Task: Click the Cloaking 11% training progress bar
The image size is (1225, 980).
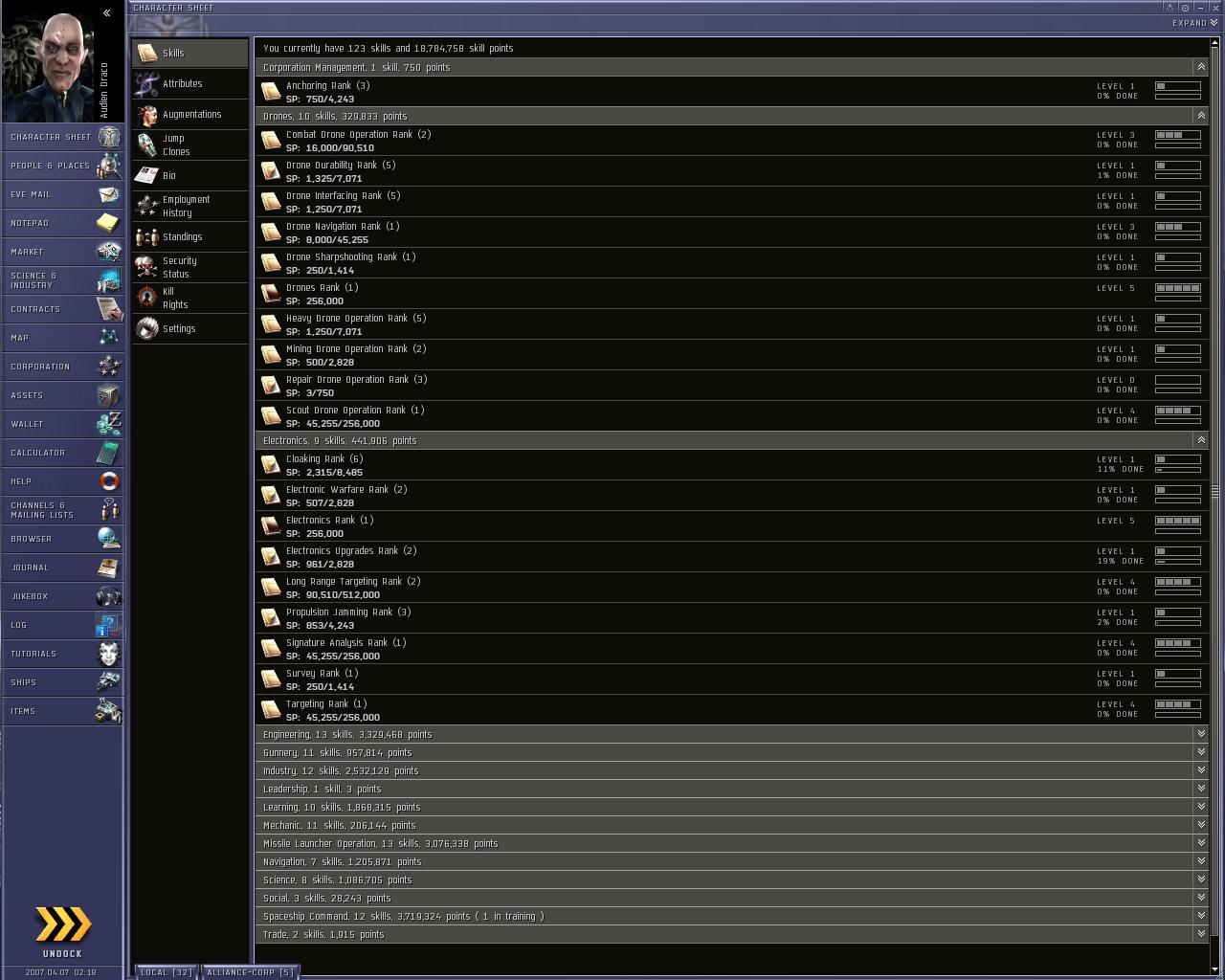Action: 1178,470
